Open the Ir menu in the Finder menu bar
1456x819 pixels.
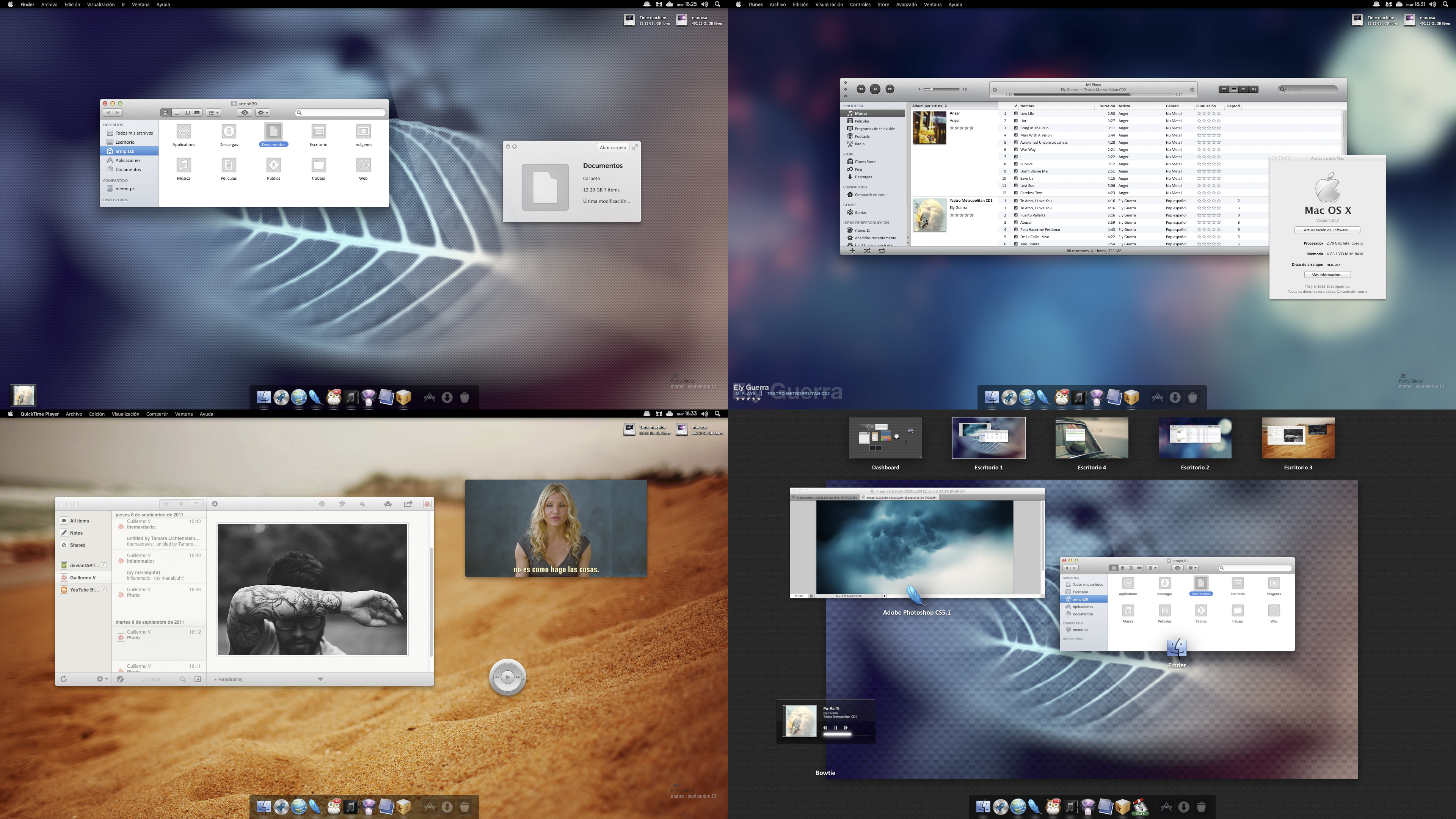pyautogui.click(x=123, y=5)
